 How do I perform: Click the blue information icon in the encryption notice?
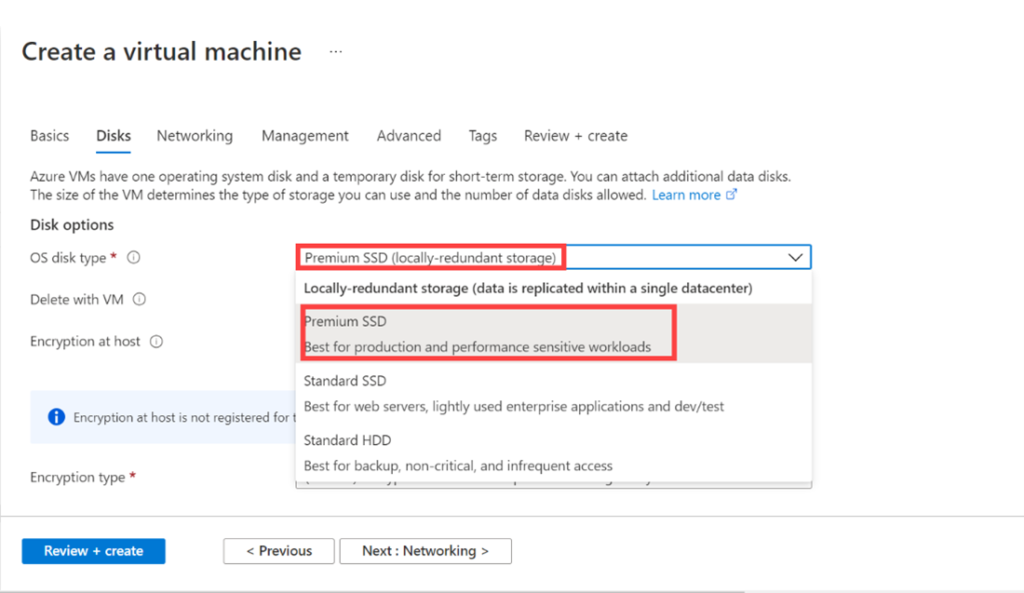pos(57,417)
